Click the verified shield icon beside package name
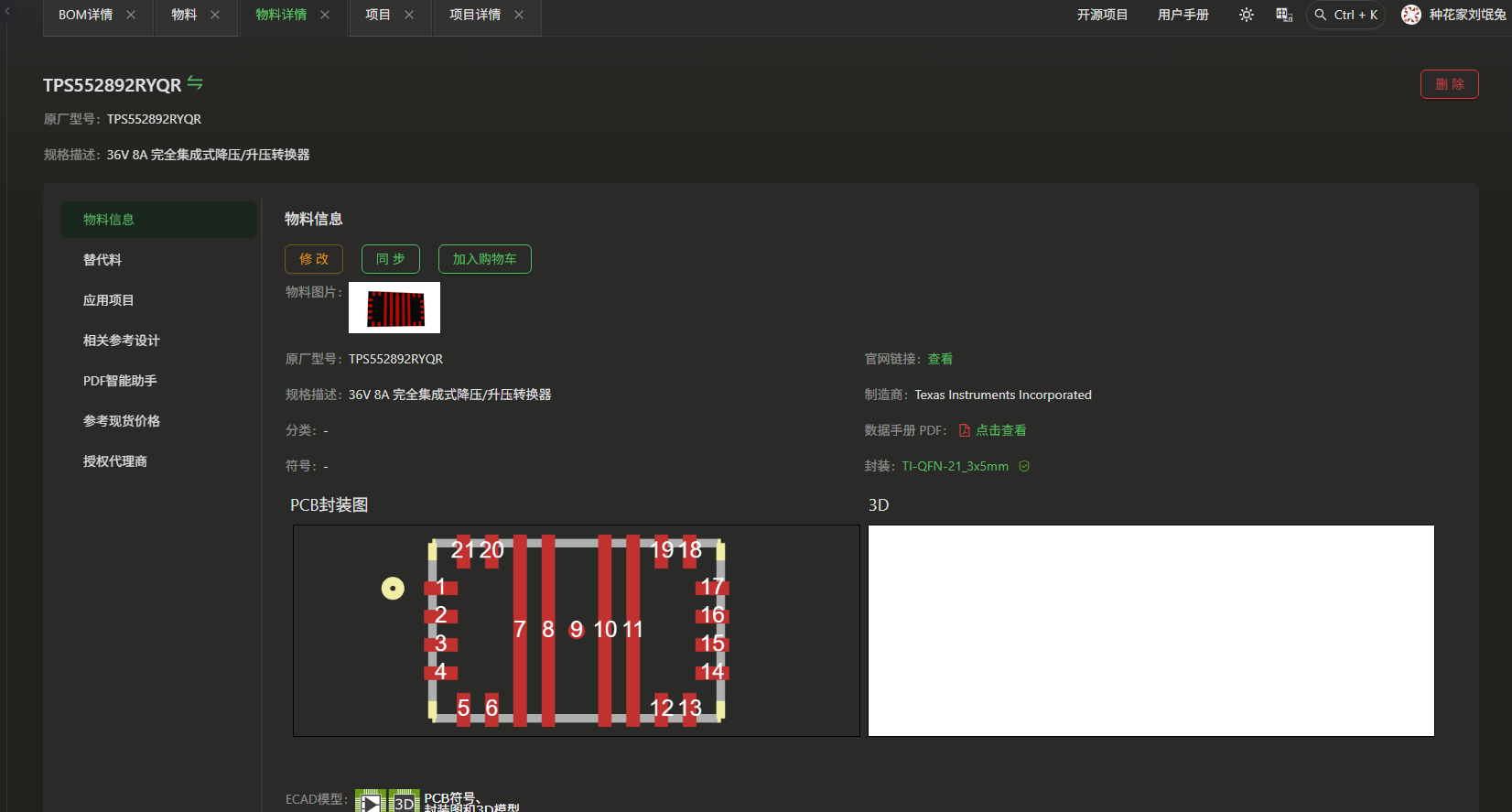 [x=1024, y=466]
